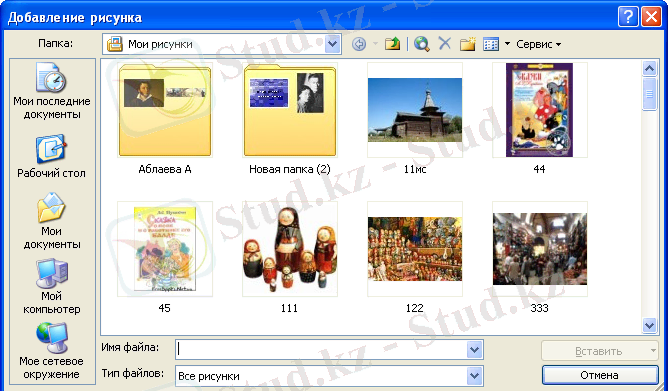Viewport: 668px width, 391px height.
Task: Click the Новая папка (2) label
Action: [290, 170]
